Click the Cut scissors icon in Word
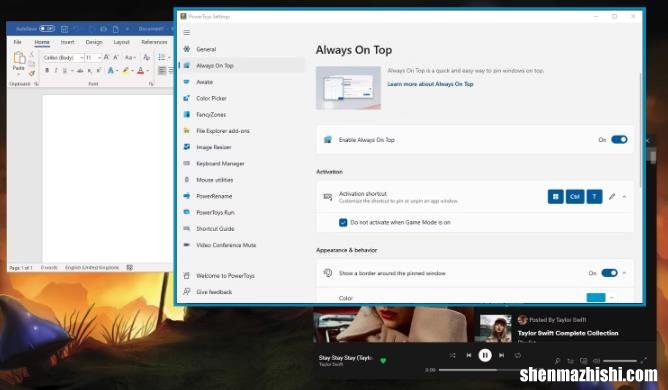Viewport: 668px width, 390px height. 31,55
